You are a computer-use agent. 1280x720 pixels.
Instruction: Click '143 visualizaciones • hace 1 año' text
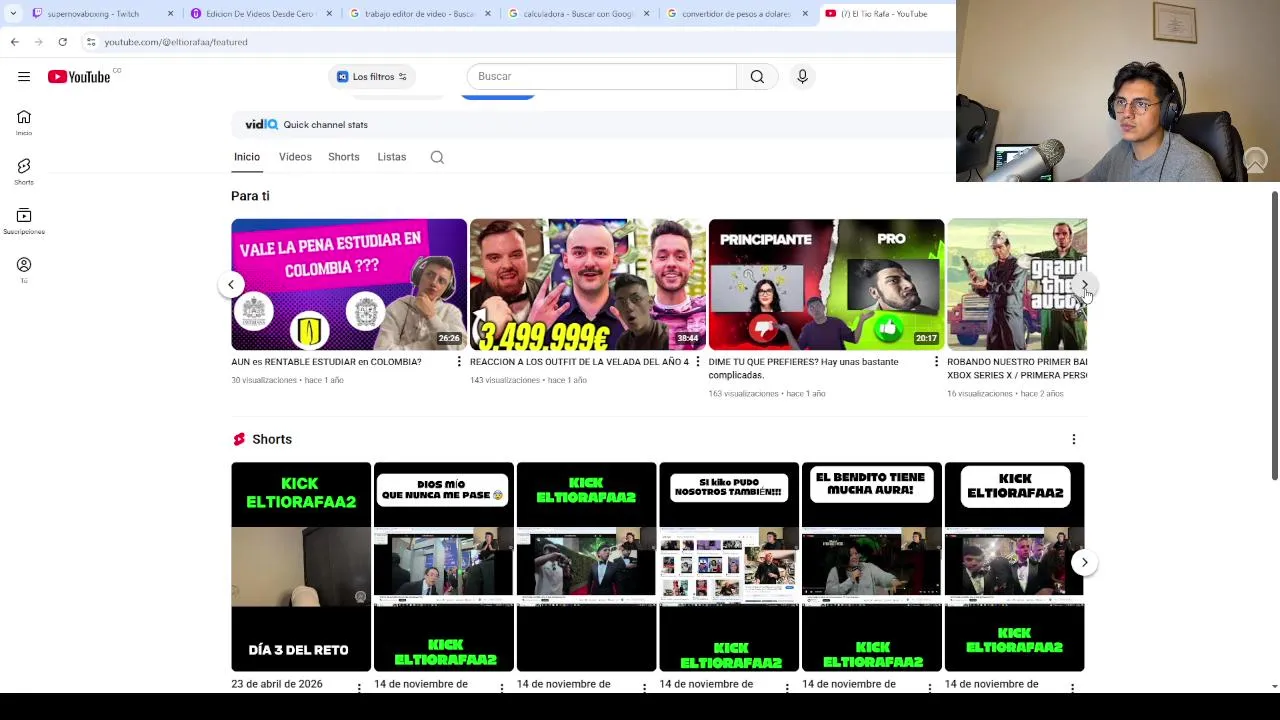[x=528, y=380]
